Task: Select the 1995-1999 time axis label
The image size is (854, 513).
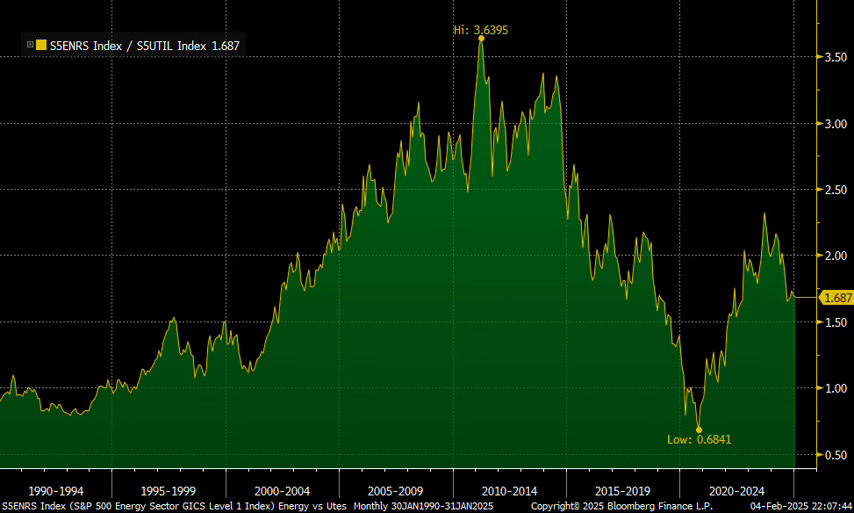Action: 168,491
